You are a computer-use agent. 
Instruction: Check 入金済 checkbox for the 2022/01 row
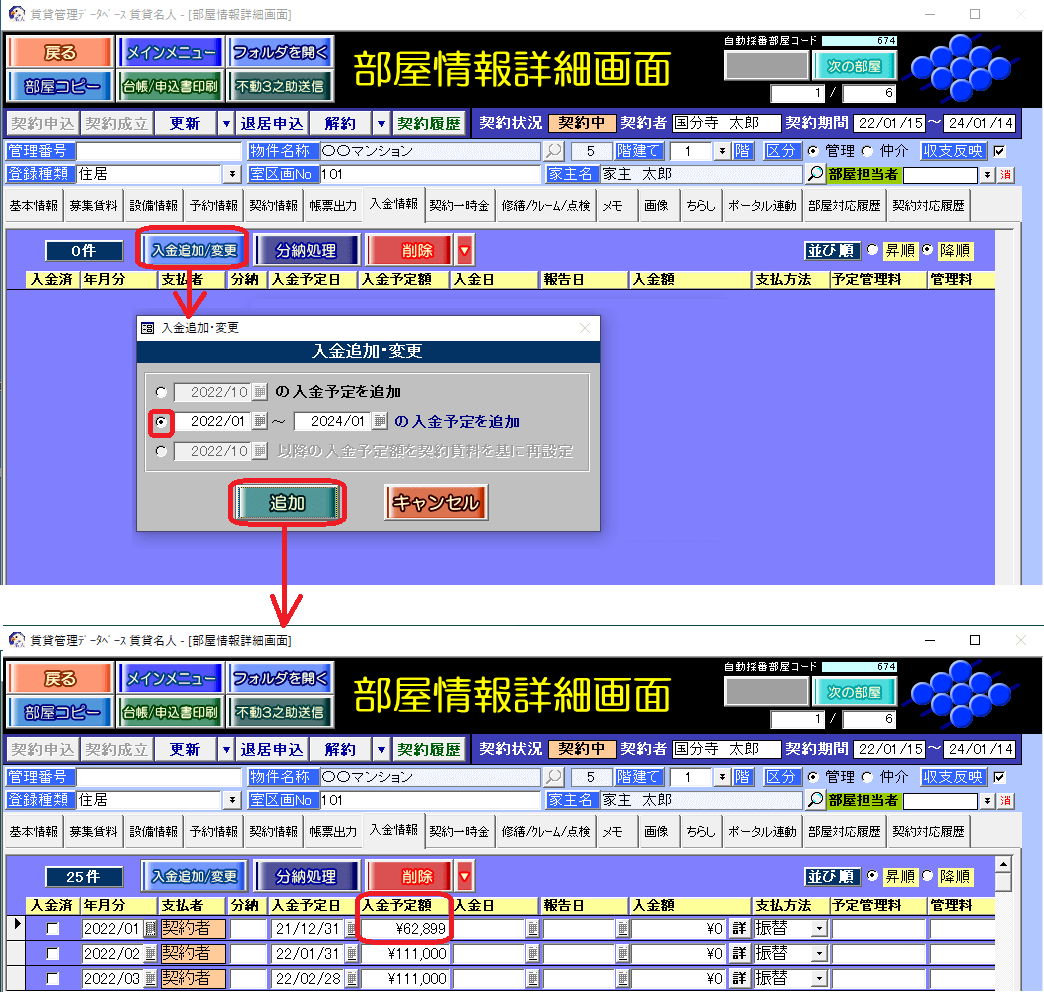tap(53, 928)
